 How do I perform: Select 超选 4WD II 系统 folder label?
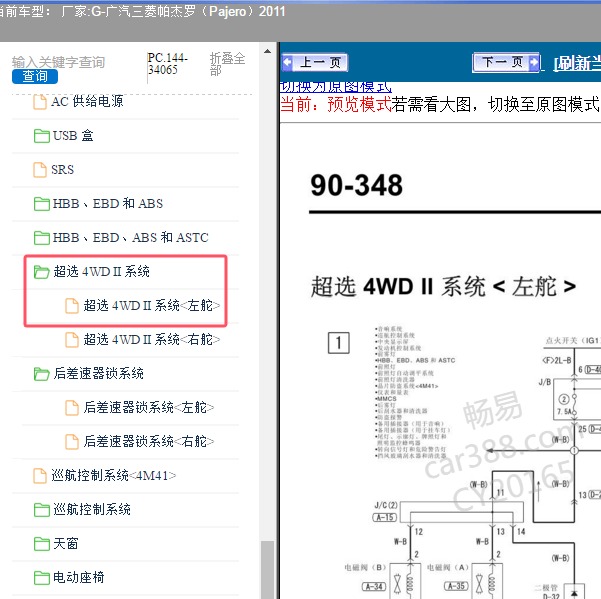(x=102, y=271)
